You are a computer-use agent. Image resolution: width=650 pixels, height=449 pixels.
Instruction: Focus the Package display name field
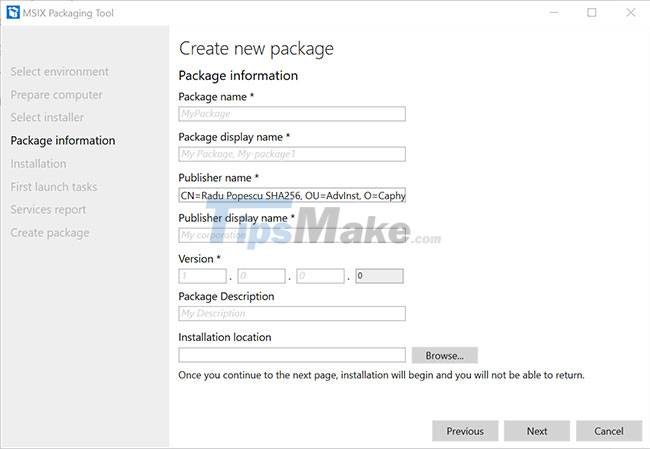pos(292,154)
